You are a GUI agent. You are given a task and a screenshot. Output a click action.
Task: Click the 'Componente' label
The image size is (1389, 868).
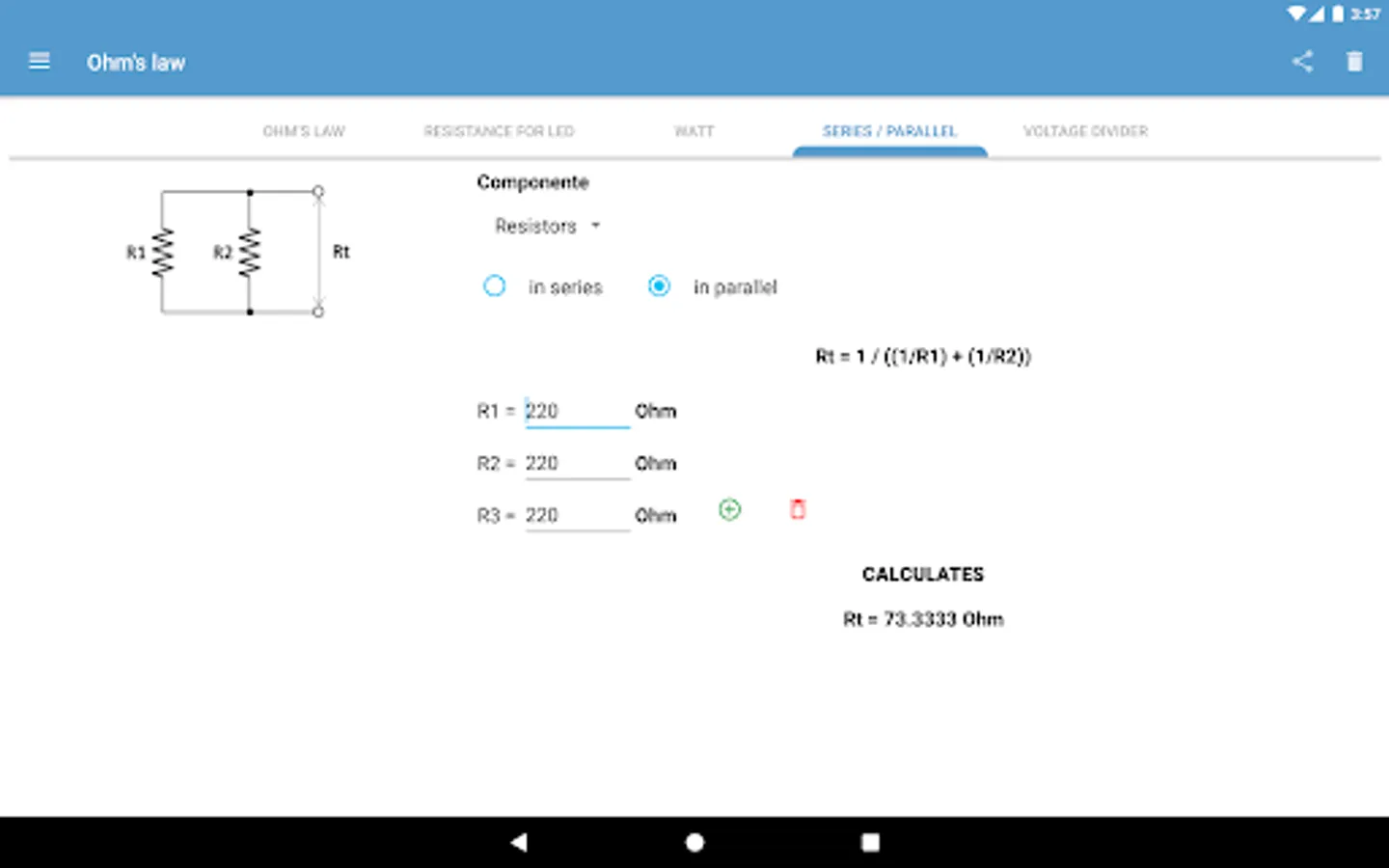click(x=532, y=182)
